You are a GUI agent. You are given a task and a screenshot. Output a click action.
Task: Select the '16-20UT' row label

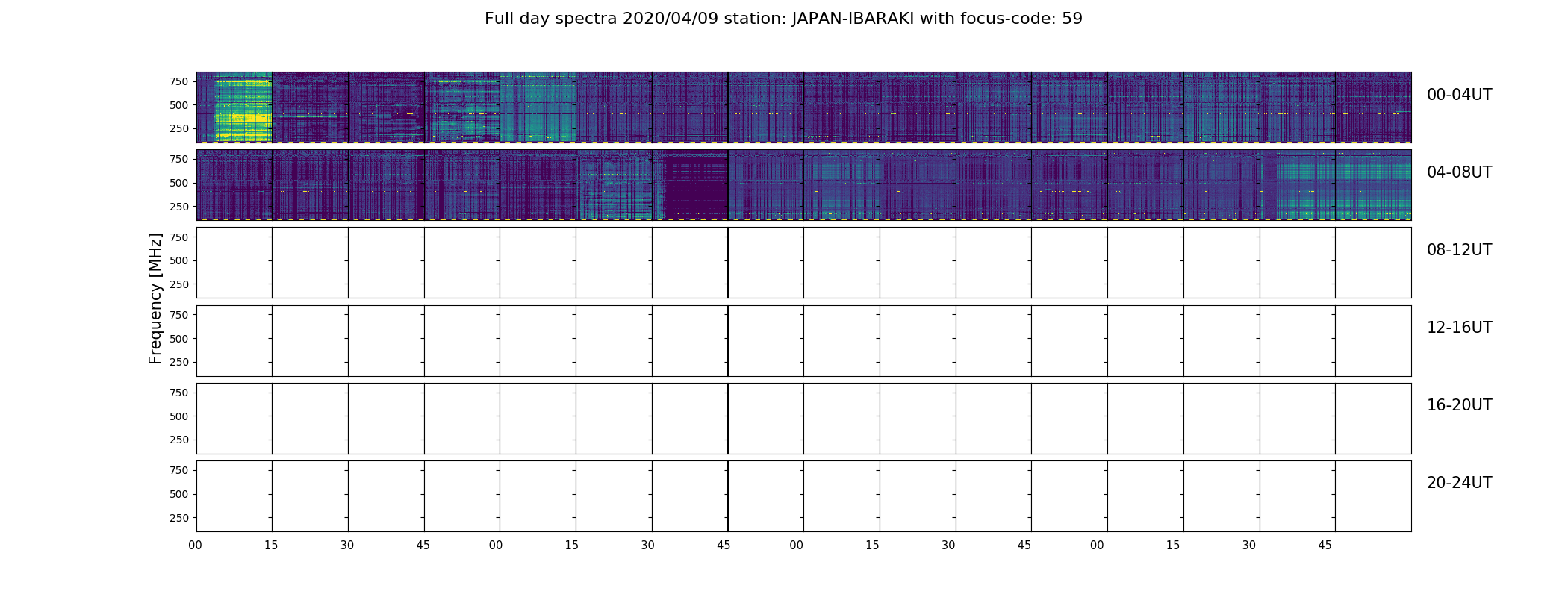coord(1459,405)
